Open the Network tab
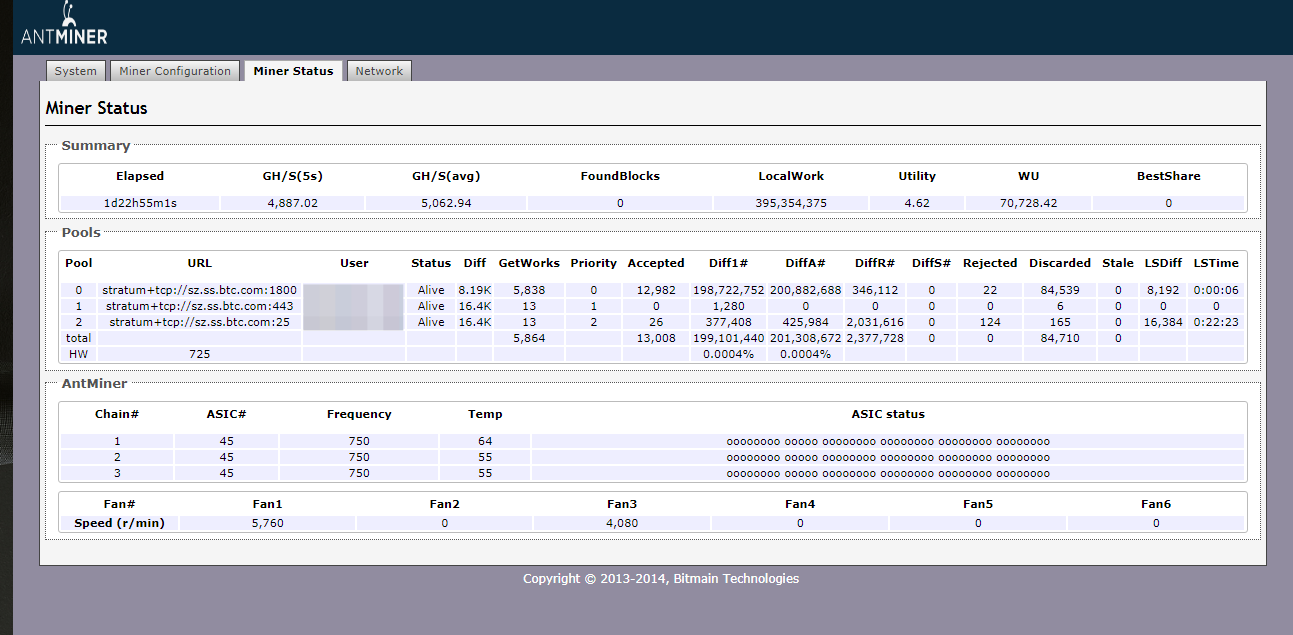The height and width of the screenshot is (635, 1293). pos(379,71)
